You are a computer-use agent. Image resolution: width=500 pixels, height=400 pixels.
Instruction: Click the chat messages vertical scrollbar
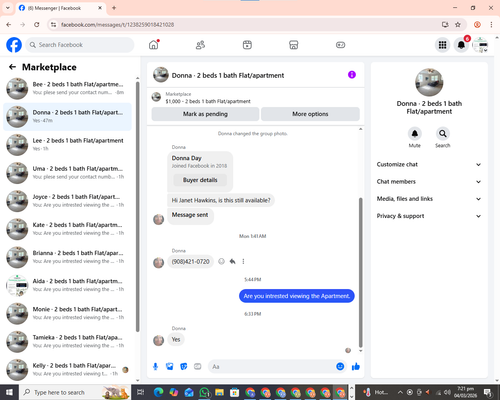pos(360,273)
